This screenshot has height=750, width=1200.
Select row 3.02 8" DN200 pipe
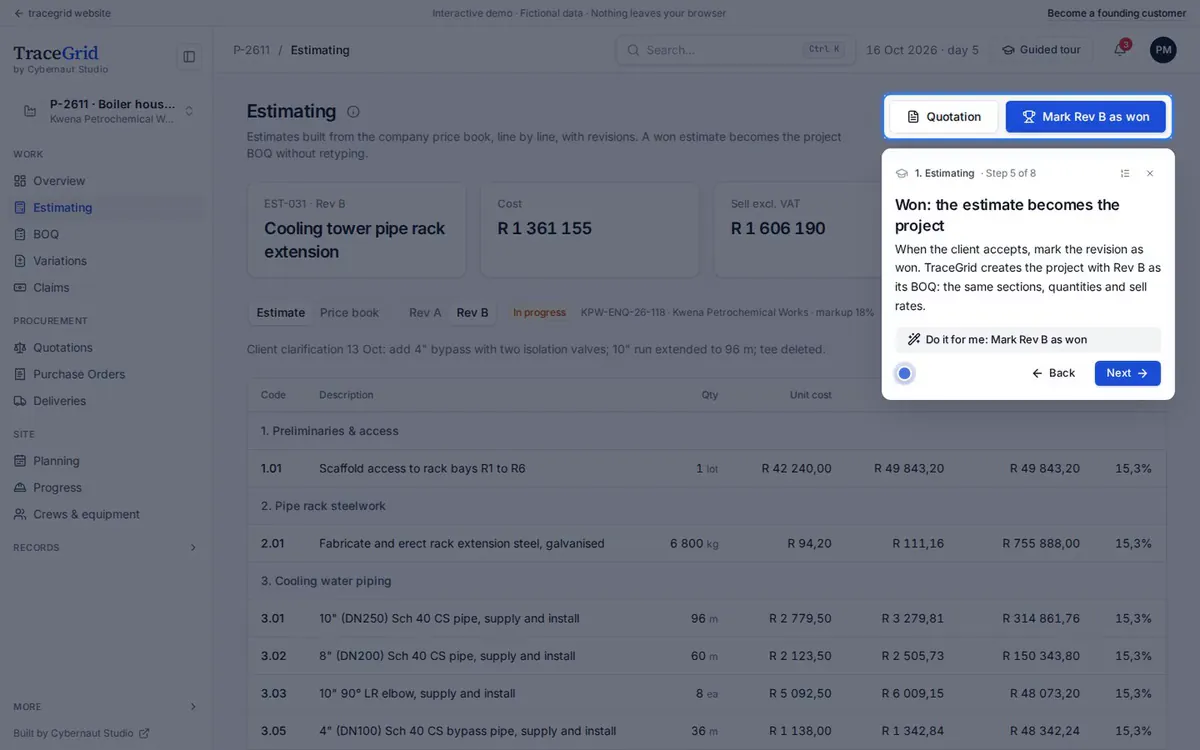click(706, 656)
